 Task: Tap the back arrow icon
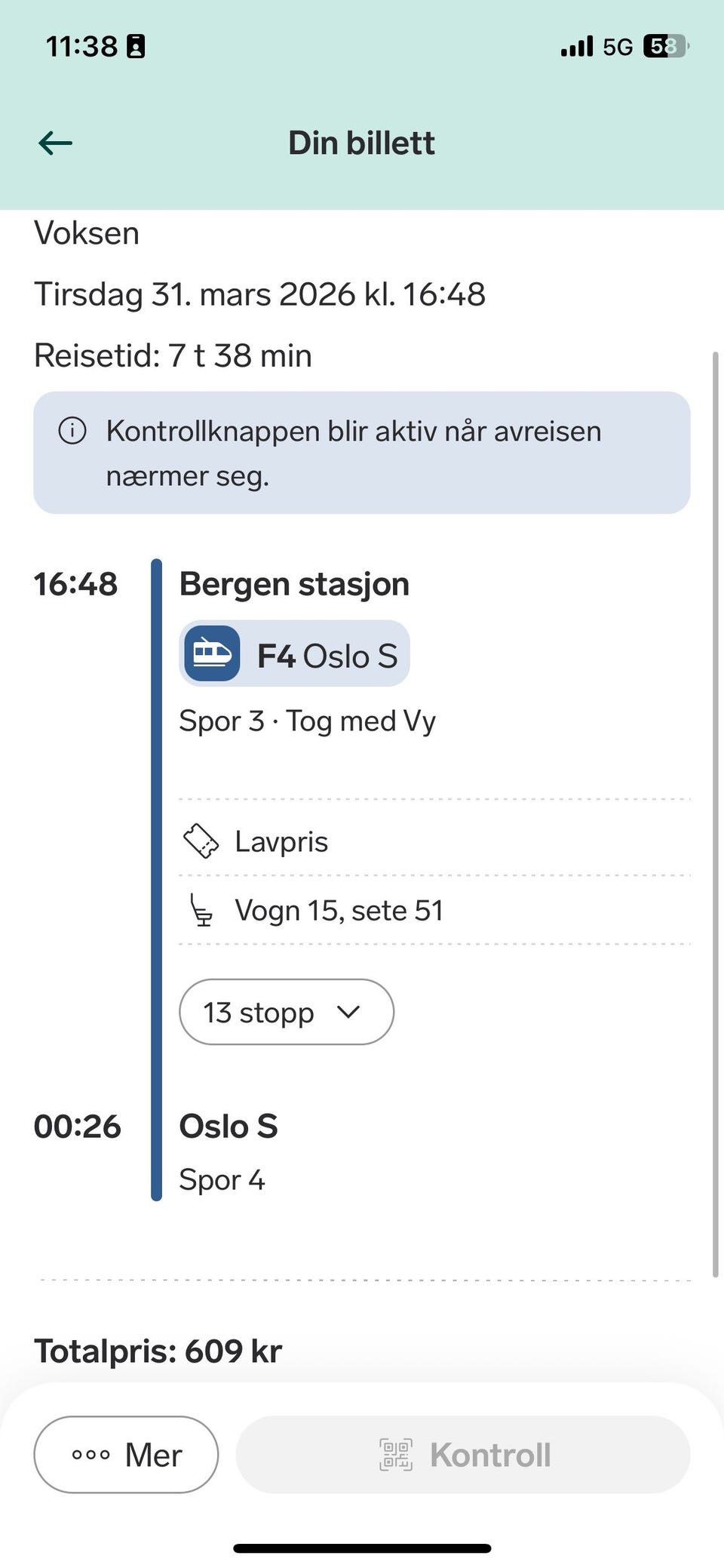pyautogui.click(x=55, y=143)
